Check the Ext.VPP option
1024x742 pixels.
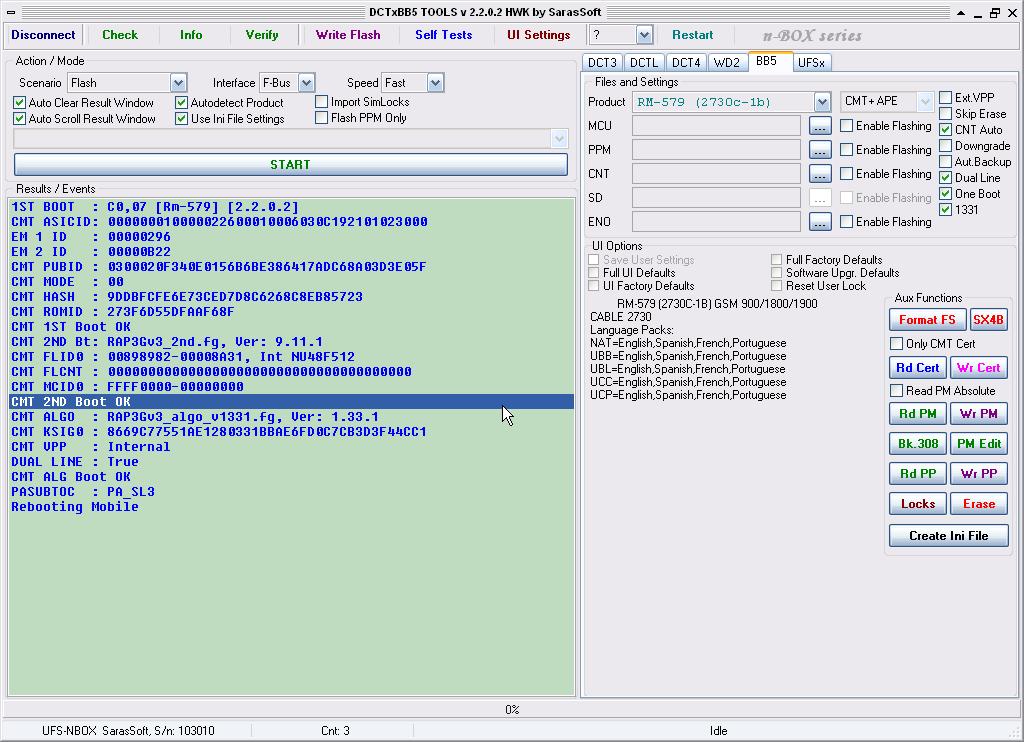(x=946, y=97)
